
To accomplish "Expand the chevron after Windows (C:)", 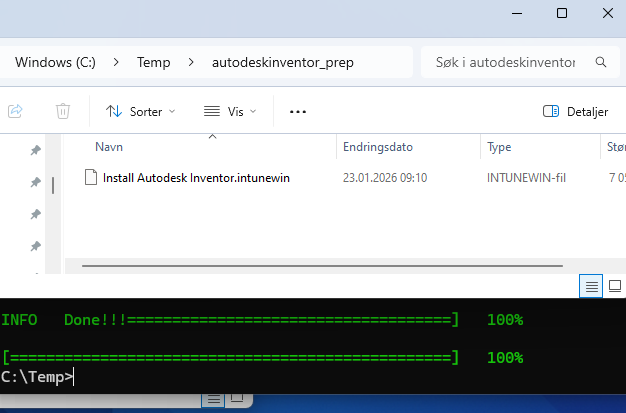I will (x=116, y=62).
